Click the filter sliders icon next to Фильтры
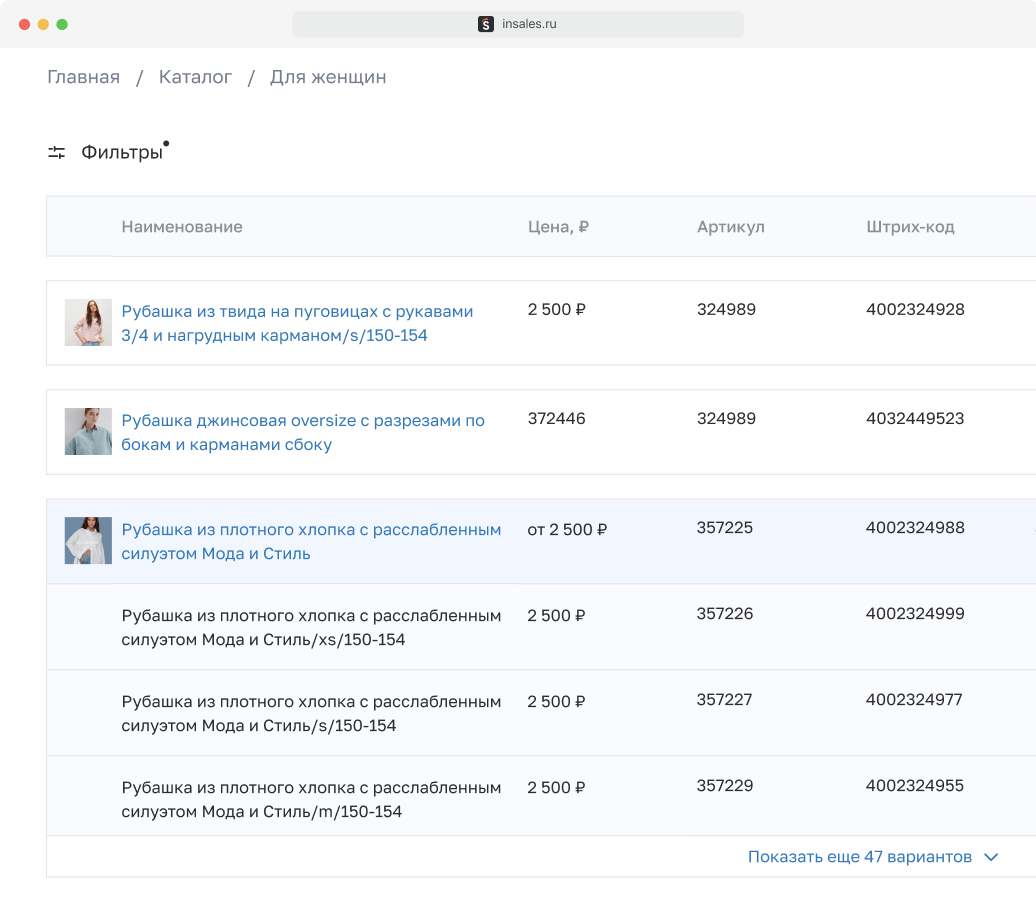 pos(56,151)
